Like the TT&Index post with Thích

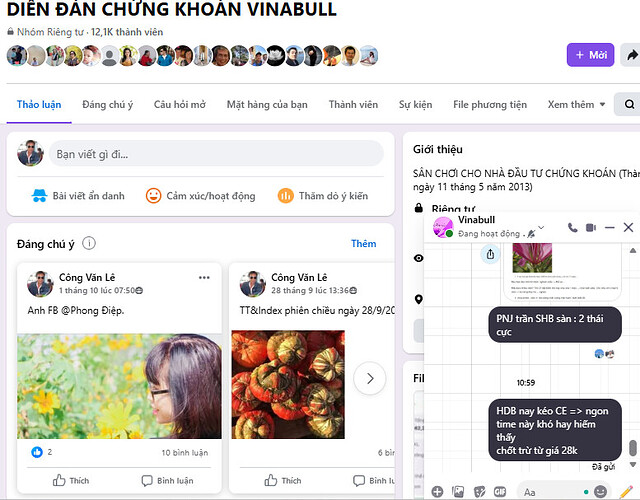282,480
